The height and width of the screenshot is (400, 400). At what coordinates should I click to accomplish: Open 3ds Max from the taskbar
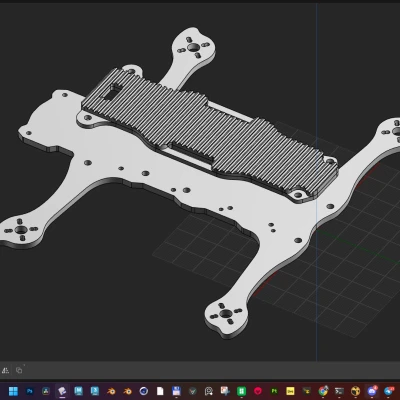click(95, 391)
